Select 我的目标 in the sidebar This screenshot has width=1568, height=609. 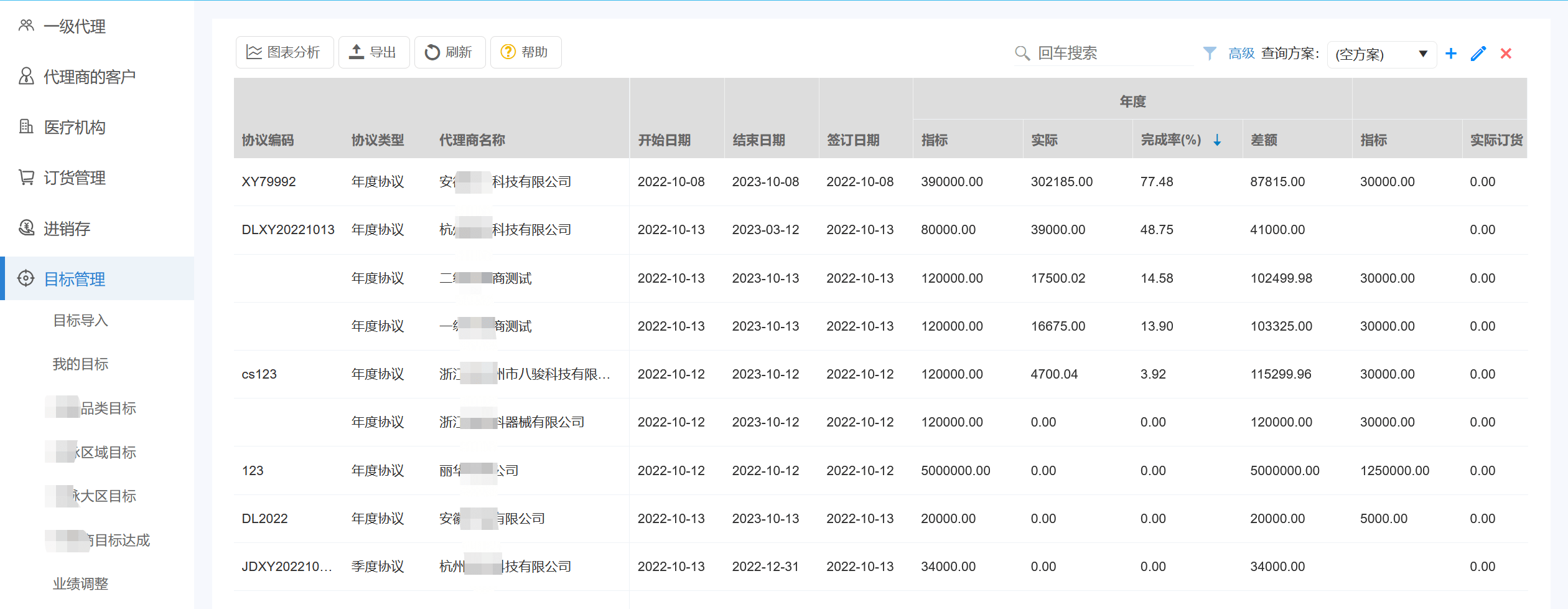point(80,364)
